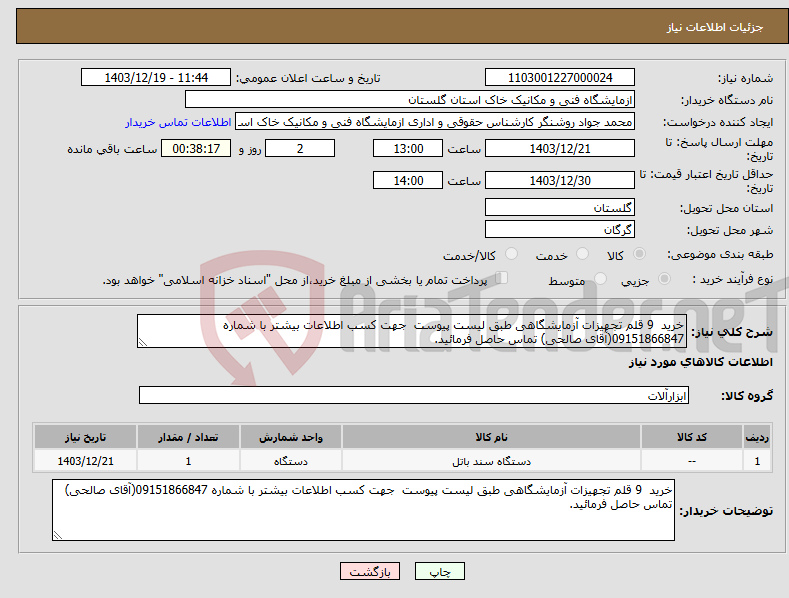Click the چاپ (print) button
The height and width of the screenshot is (598, 789).
coord(439,571)
